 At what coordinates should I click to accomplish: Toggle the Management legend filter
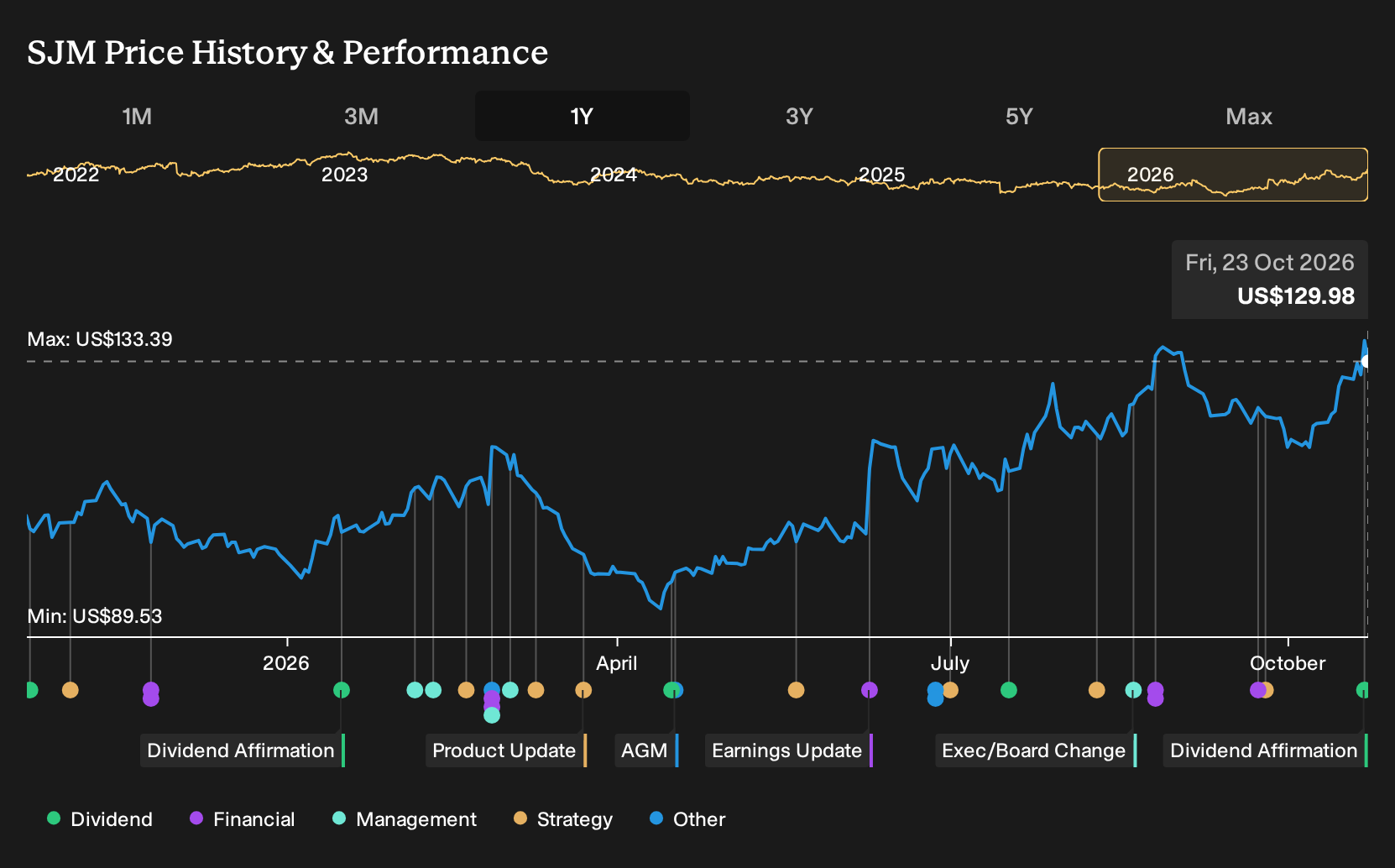pos(404,819)
